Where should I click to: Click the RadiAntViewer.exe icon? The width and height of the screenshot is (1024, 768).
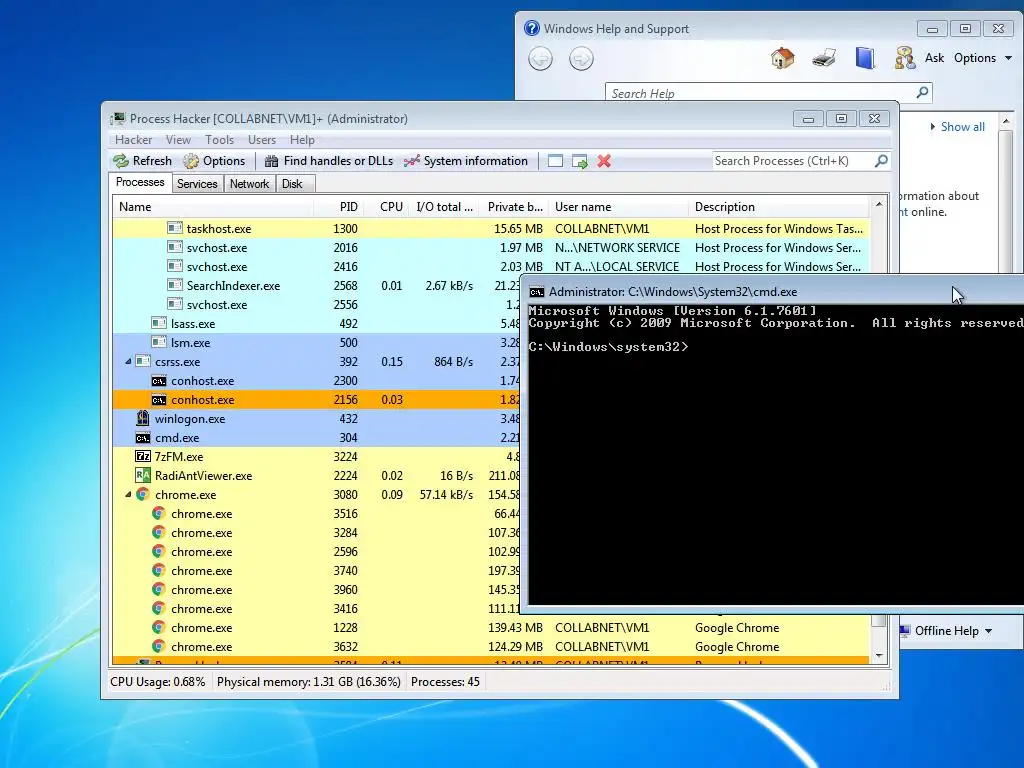point(142,475)
